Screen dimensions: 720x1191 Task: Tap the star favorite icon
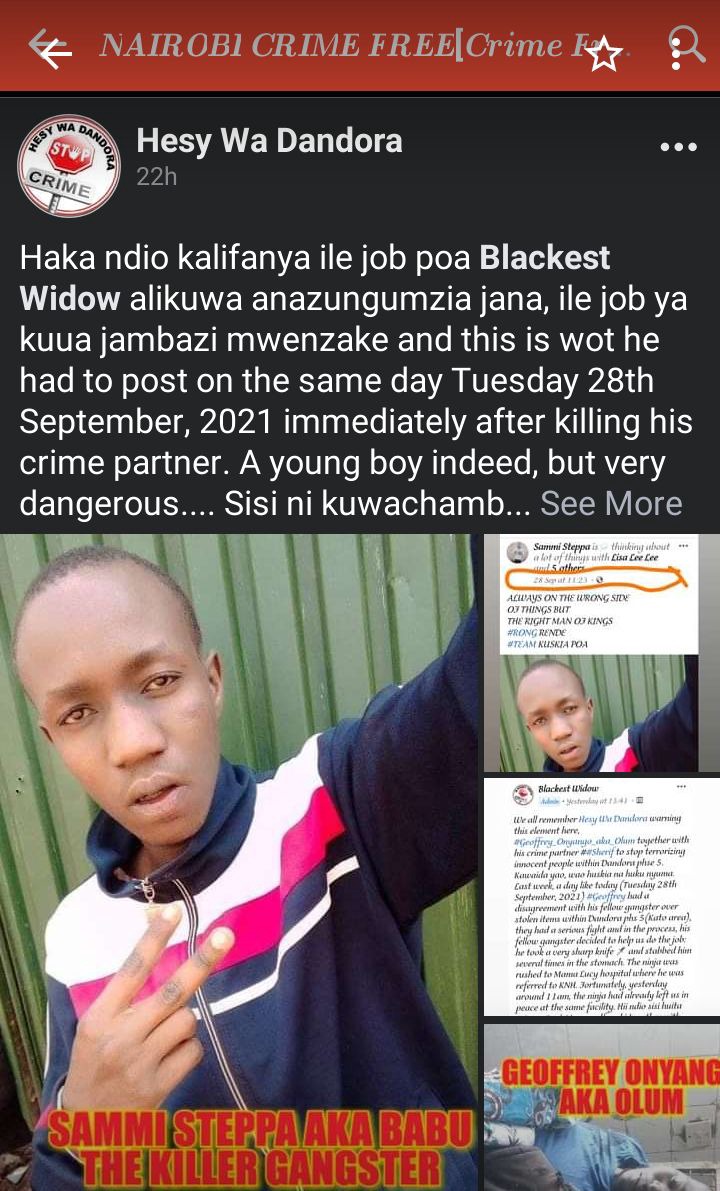click(605, 55)
